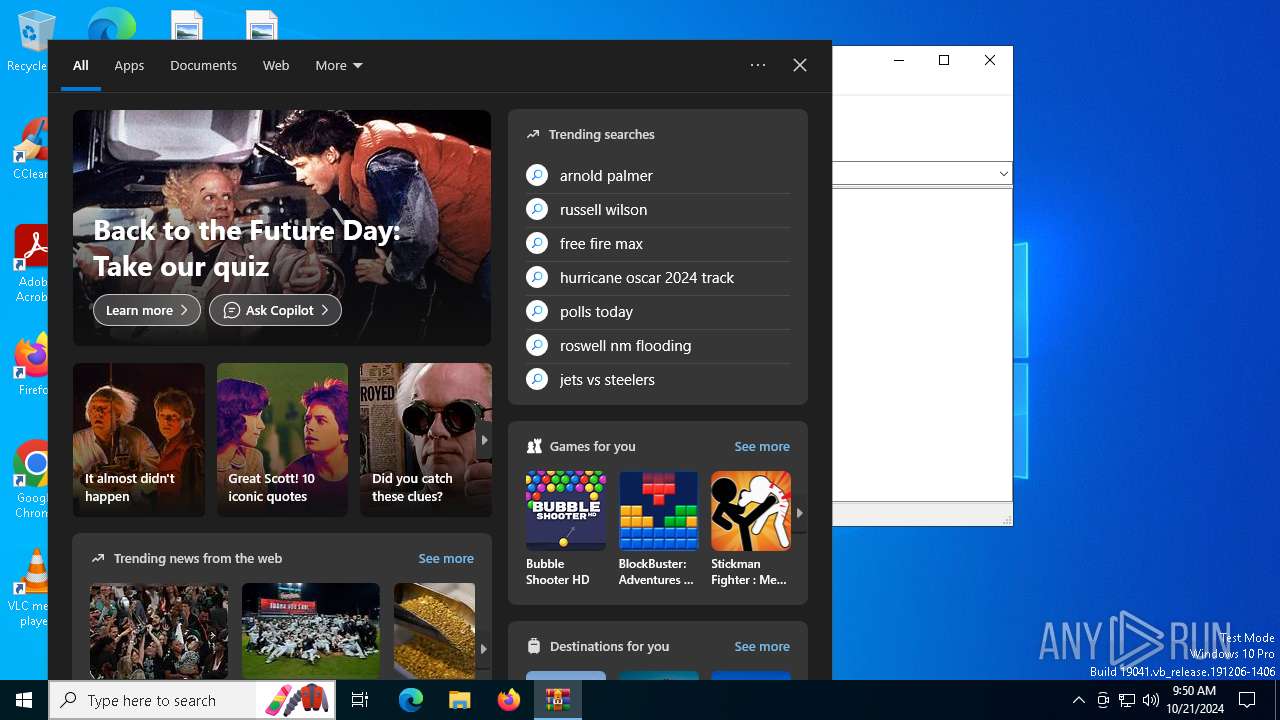Image resolution: width=1280 pixels, height=720 pixels.
Task: Open the search panel options (three dots)
Action: click(x=758, y=65)
